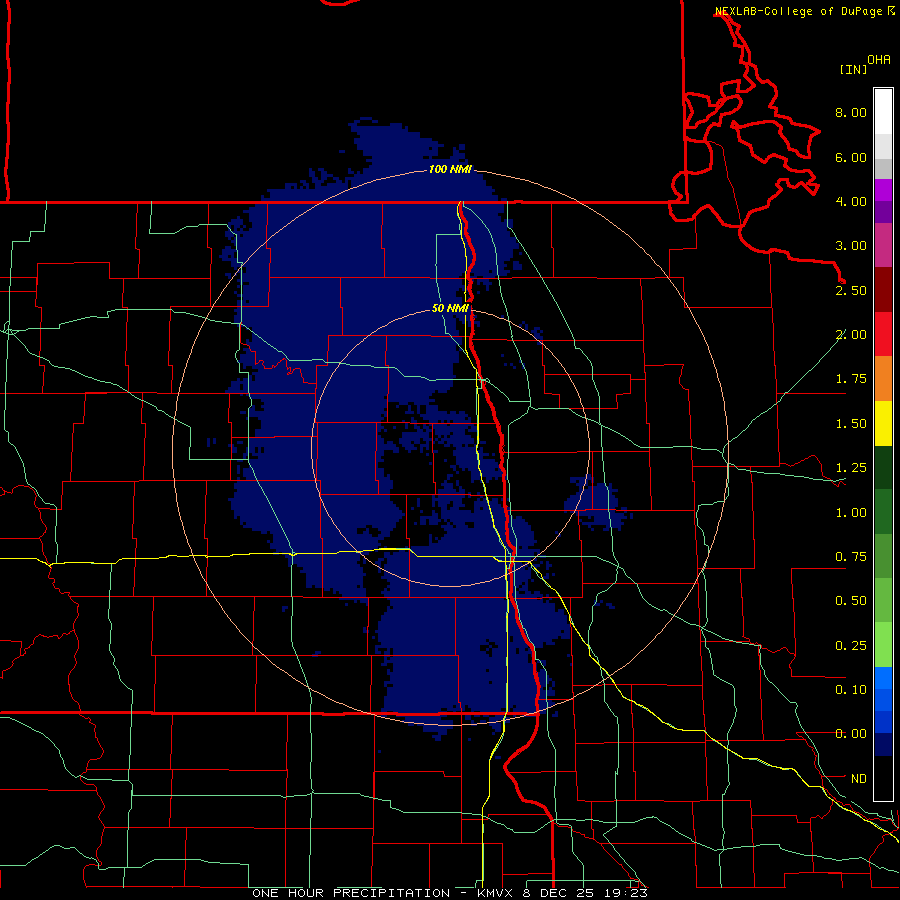Viewport: 900px width, 900px height.
Task: Select the 1.00 legend value
Action: coord(851,513)
